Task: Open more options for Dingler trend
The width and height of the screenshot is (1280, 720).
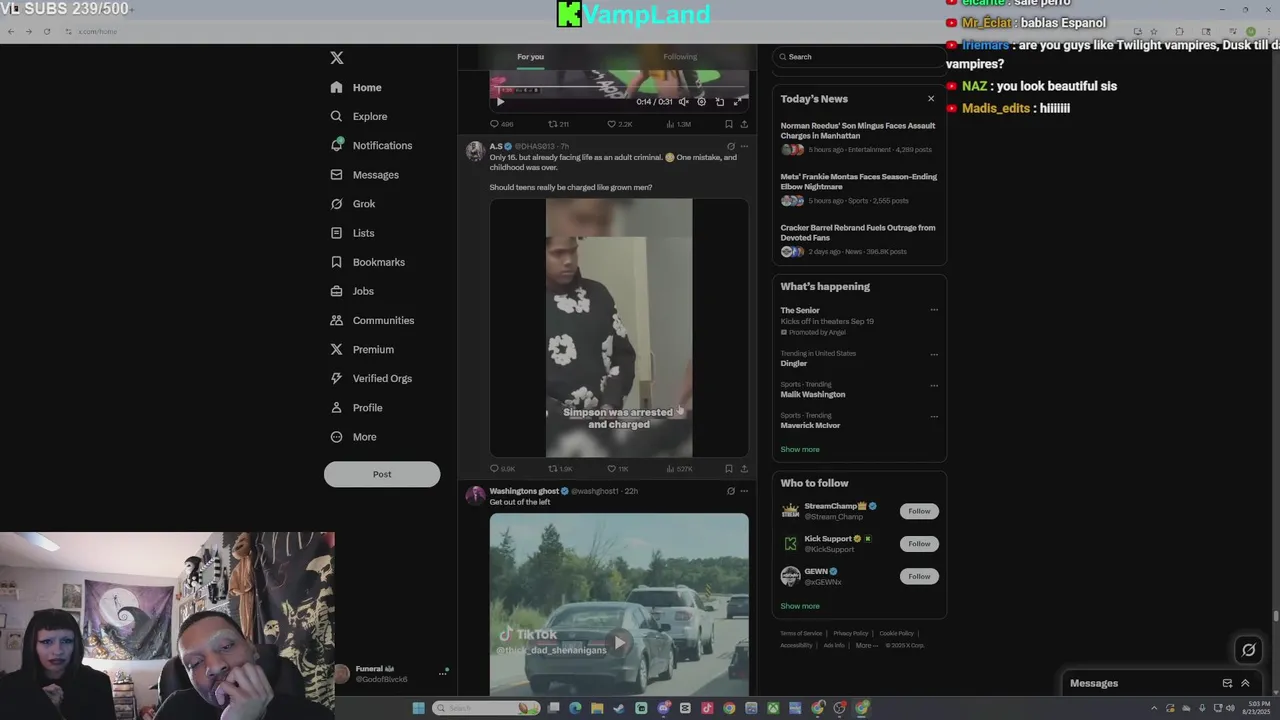Action: point(934,354)
